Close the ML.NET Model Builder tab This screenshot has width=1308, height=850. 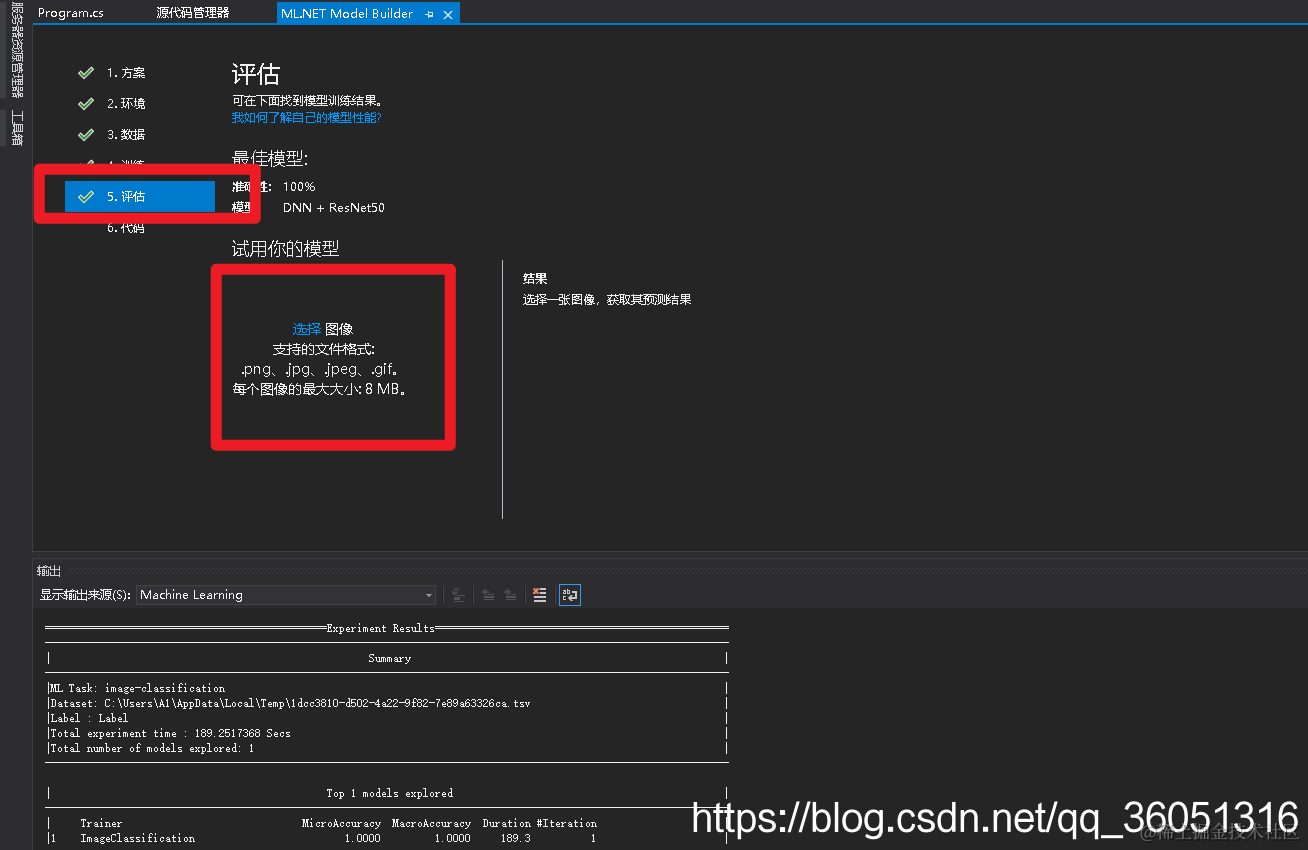click(x=447, y=13)
